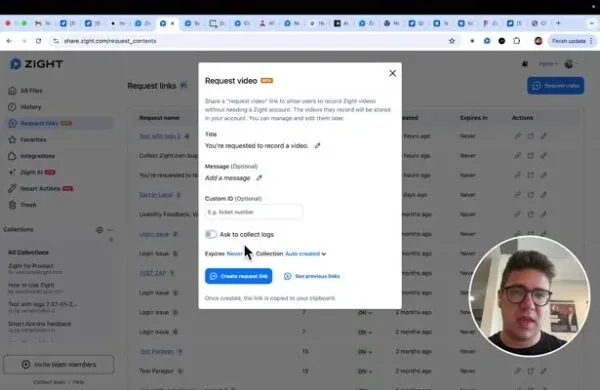600x390 pixels.
Task: Open the user avatar menu
Action: (570, 64)
